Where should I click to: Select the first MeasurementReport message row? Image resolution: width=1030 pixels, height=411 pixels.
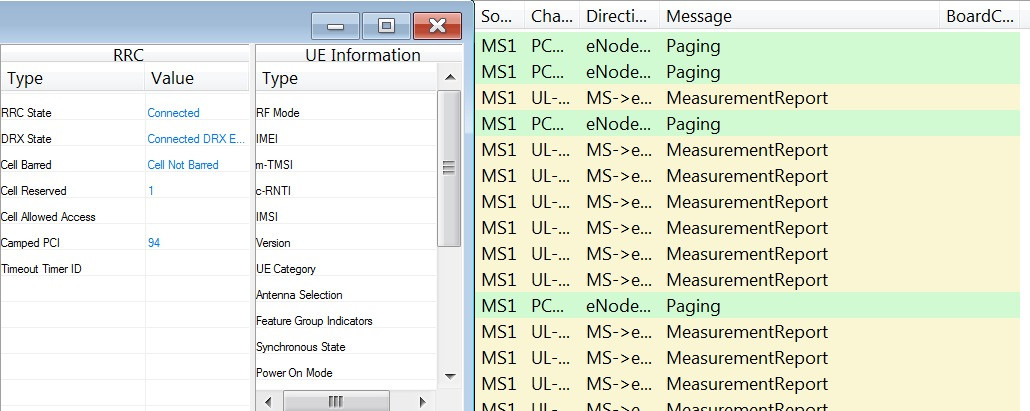pos(748,98)
